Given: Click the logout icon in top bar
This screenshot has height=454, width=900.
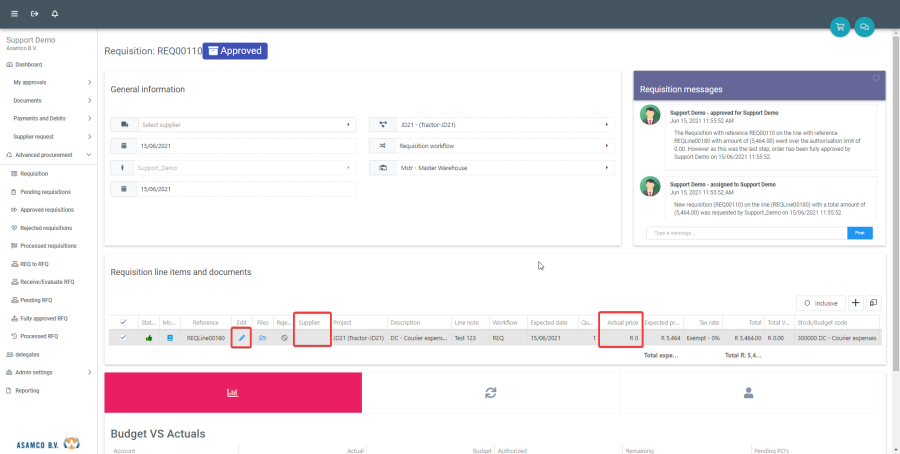Looking at the screenshot, I should click(x=34, y=13).
